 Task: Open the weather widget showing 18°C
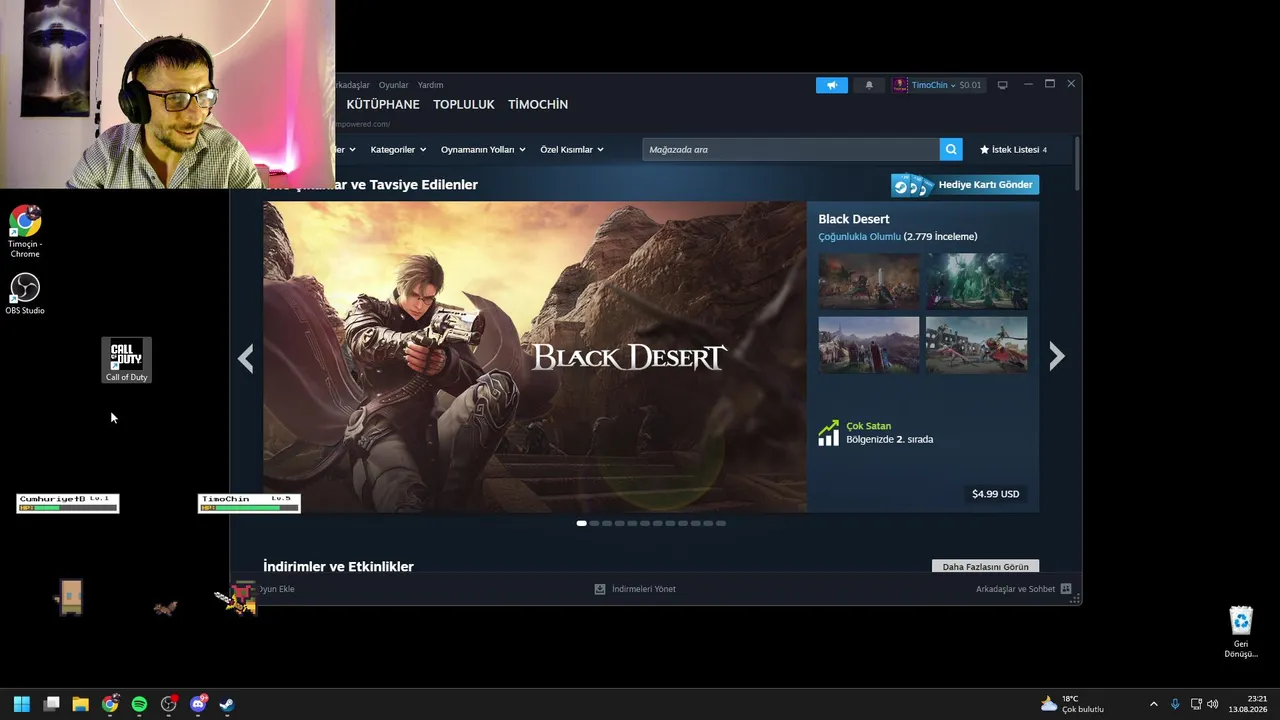pos(1073,704)
